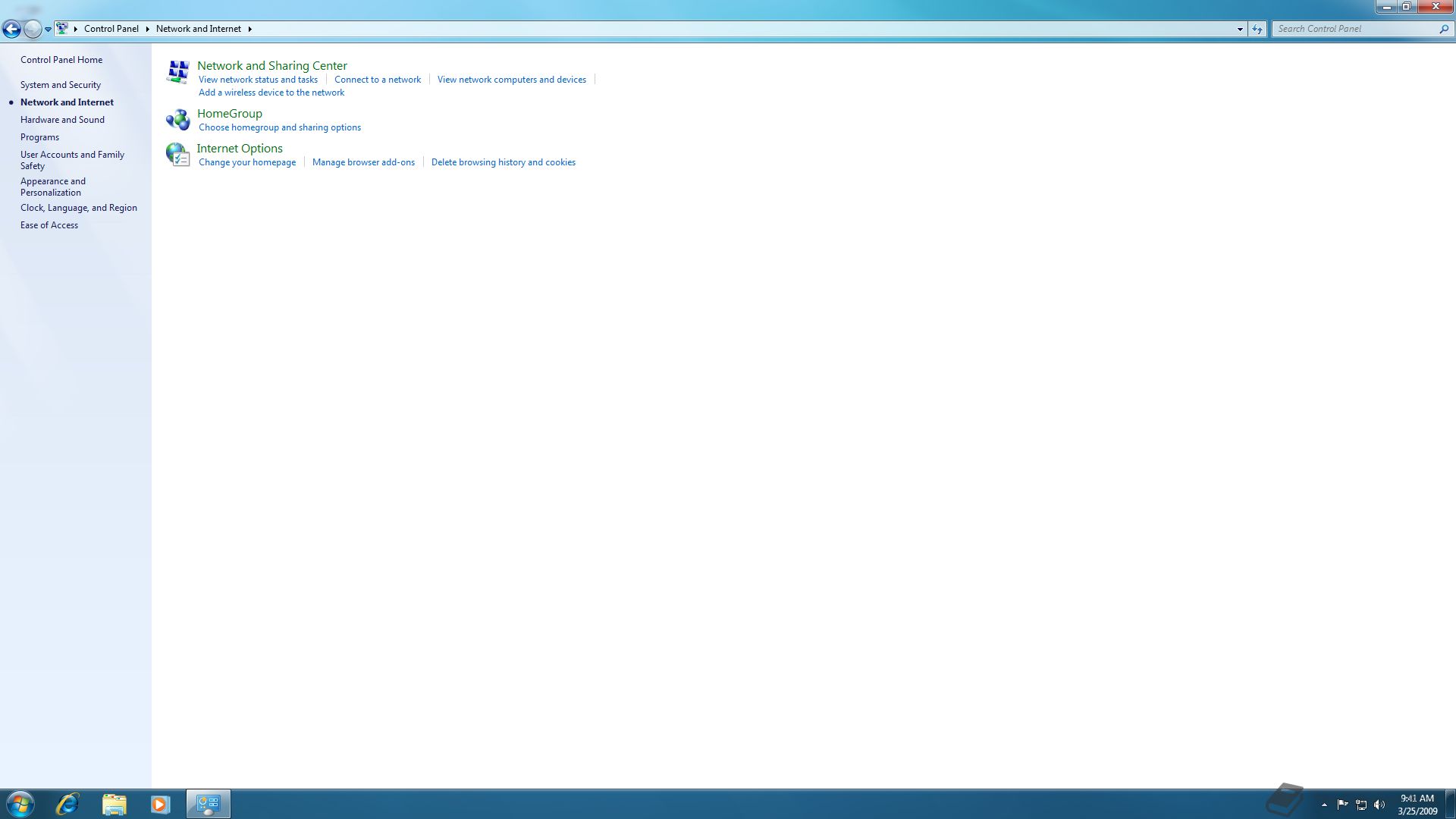Viewport: 1456px width, 819px height.
Task: Launch Windows Media Player from taskbar
Action: 160,804
